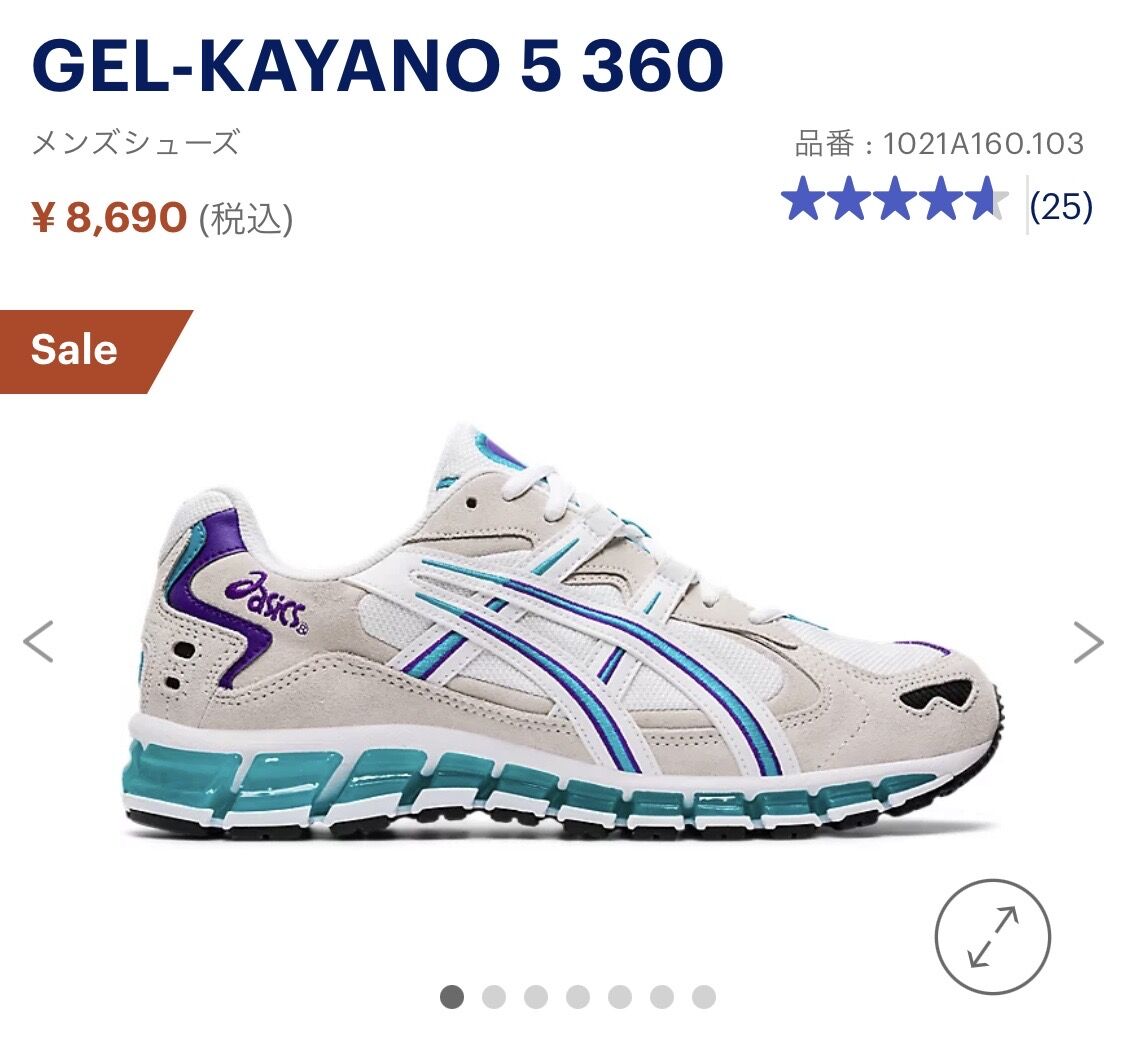Viewport: 1125px width, 1058px height.
Task: Select the sixth carousel dot
Action: coord(662,996)
